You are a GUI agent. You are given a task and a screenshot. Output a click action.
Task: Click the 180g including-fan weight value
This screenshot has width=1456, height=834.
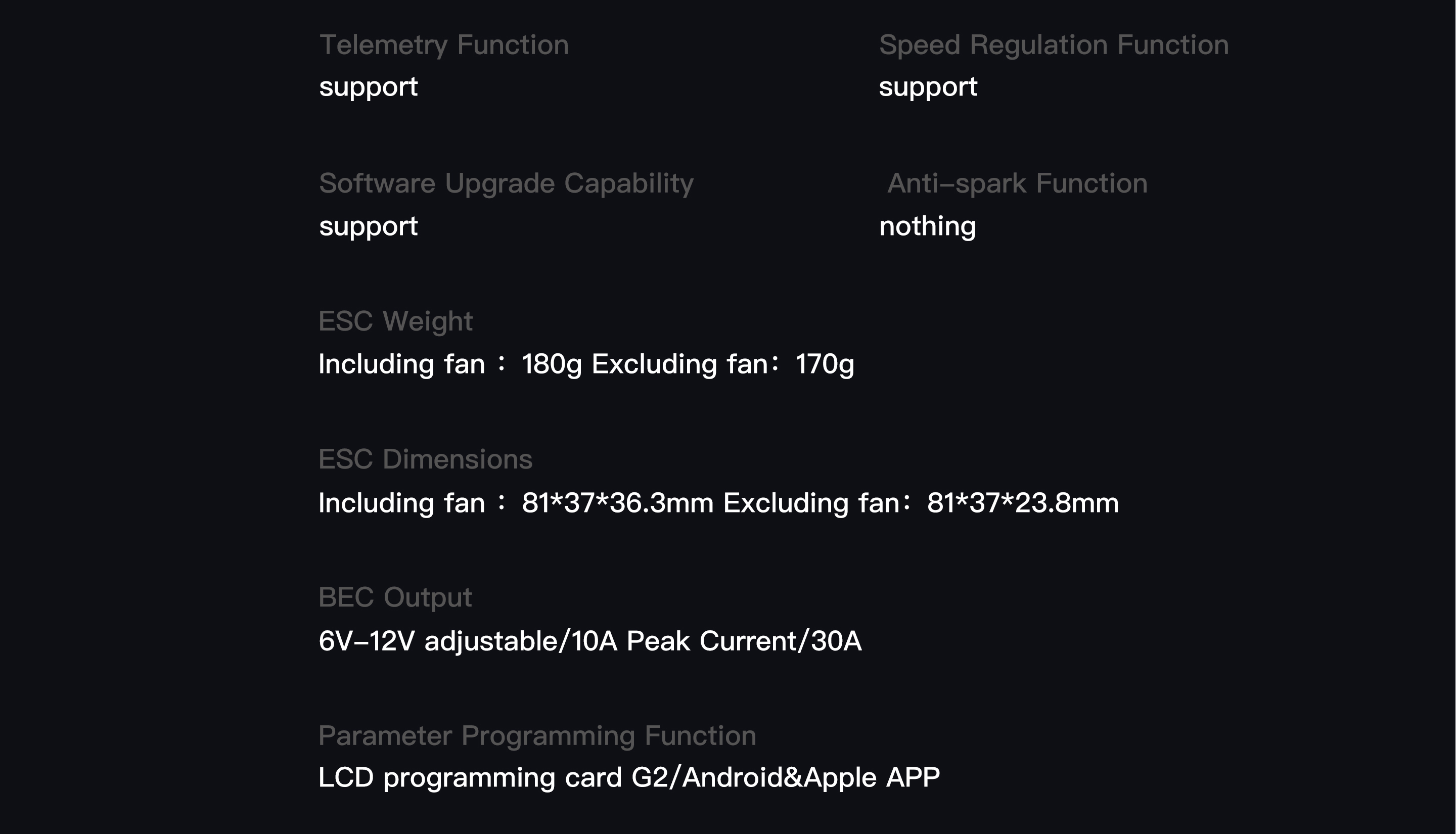pos(551,364)
